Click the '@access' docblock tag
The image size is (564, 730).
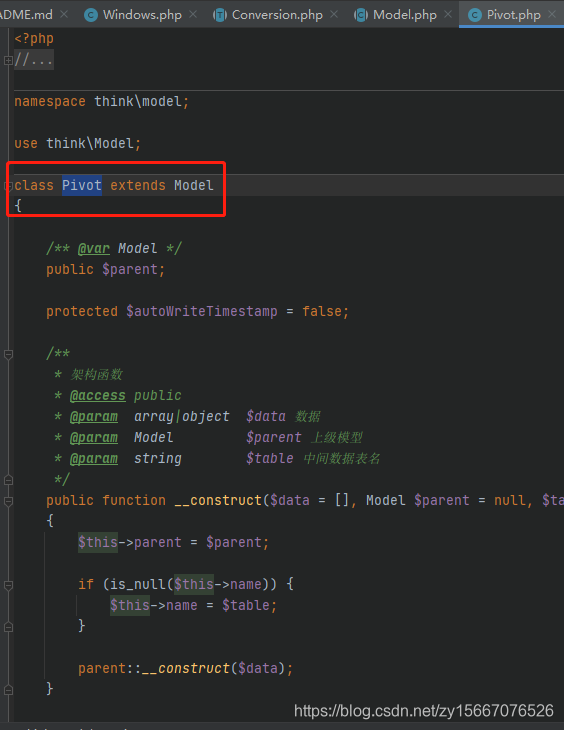98,396
